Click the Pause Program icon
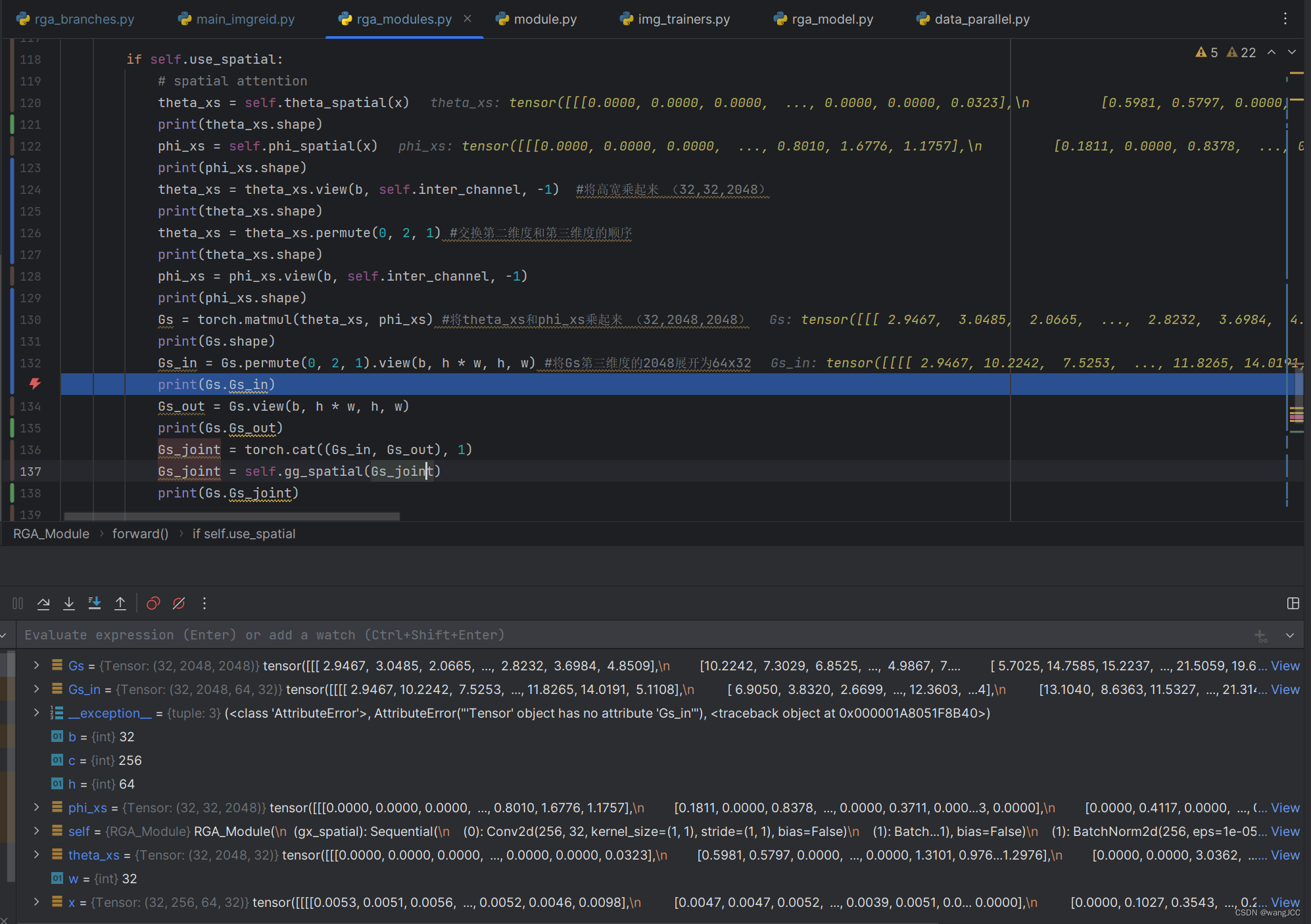 coord(18,603)
